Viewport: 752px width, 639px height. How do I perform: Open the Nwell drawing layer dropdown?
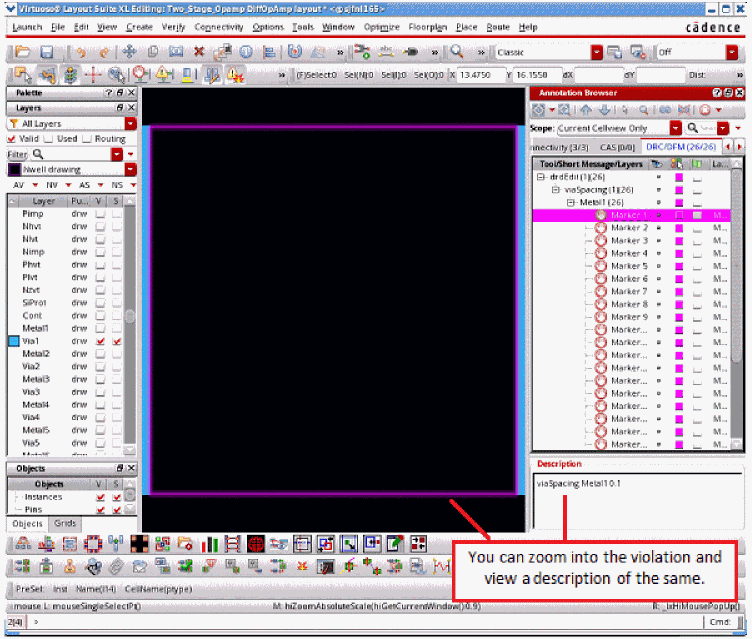(130, 169)
